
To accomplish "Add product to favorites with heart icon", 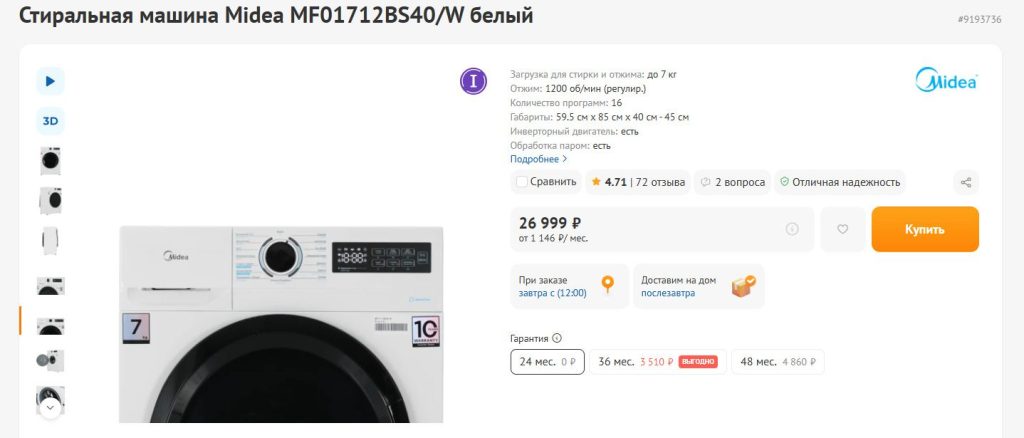I will [x=843, y=229].
